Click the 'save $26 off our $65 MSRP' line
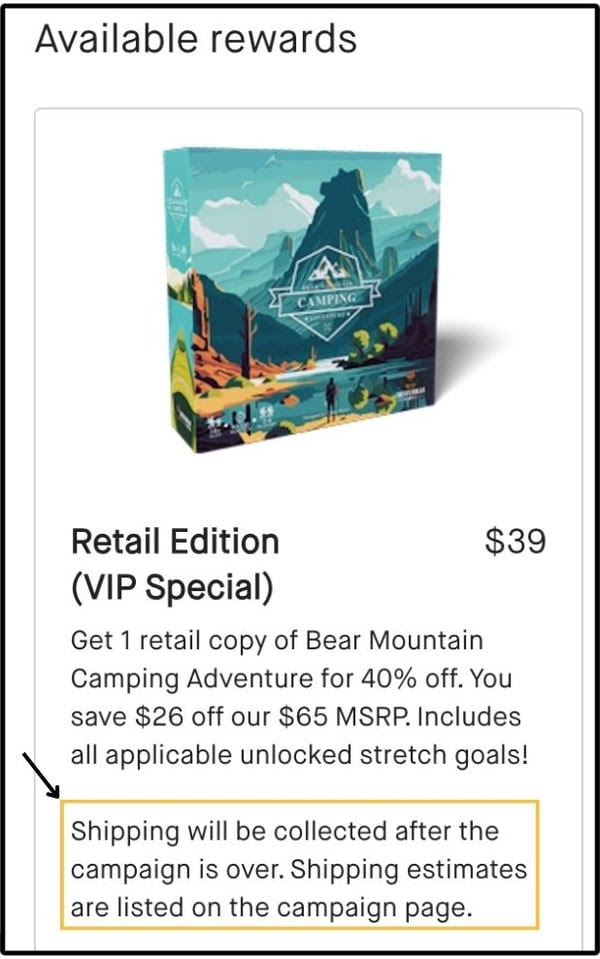The height and width of the screenshot is (959, 600). tap(239, 716)
